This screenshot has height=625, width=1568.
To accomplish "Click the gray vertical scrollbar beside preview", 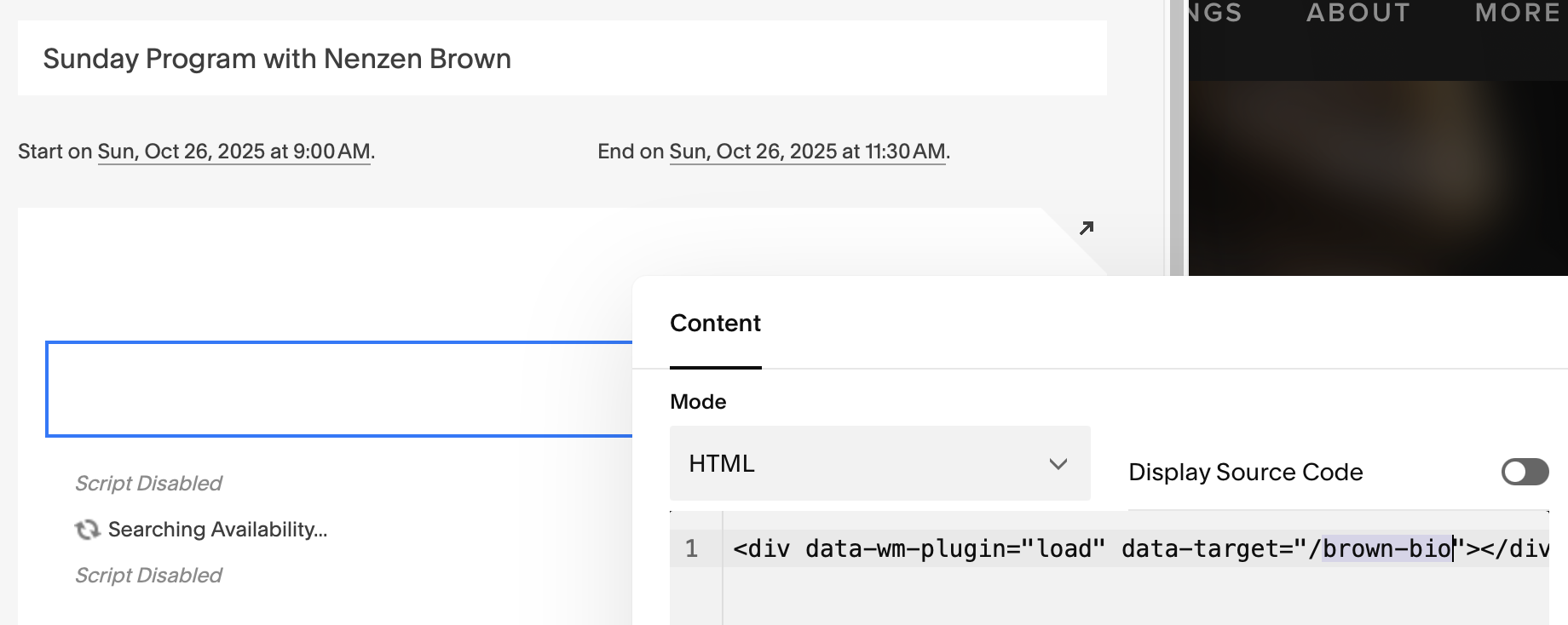I will pyautogui.click(x=1177, y=136).
